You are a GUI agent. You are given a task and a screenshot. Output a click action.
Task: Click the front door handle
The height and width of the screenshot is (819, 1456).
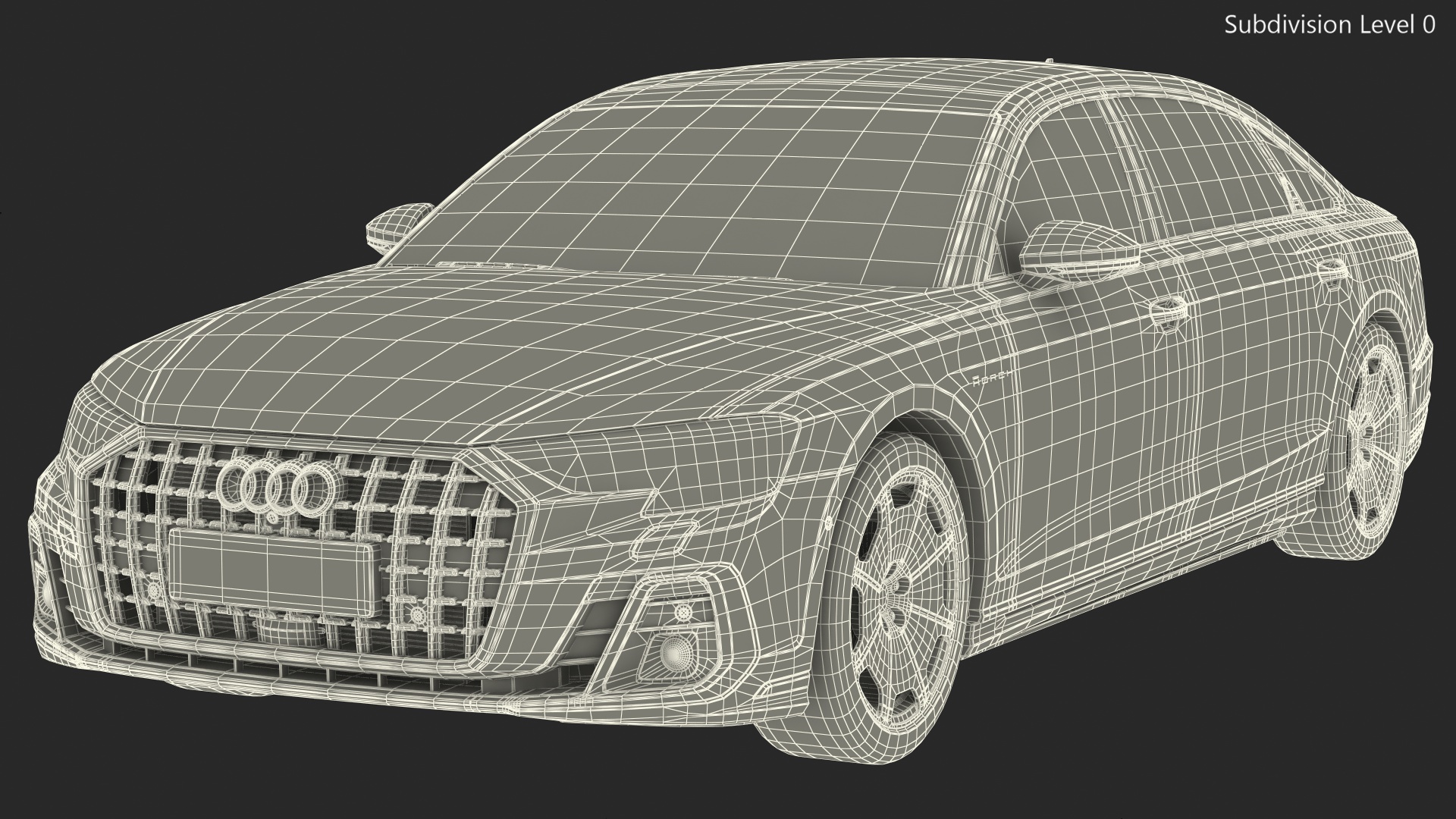pos(1167,312)
